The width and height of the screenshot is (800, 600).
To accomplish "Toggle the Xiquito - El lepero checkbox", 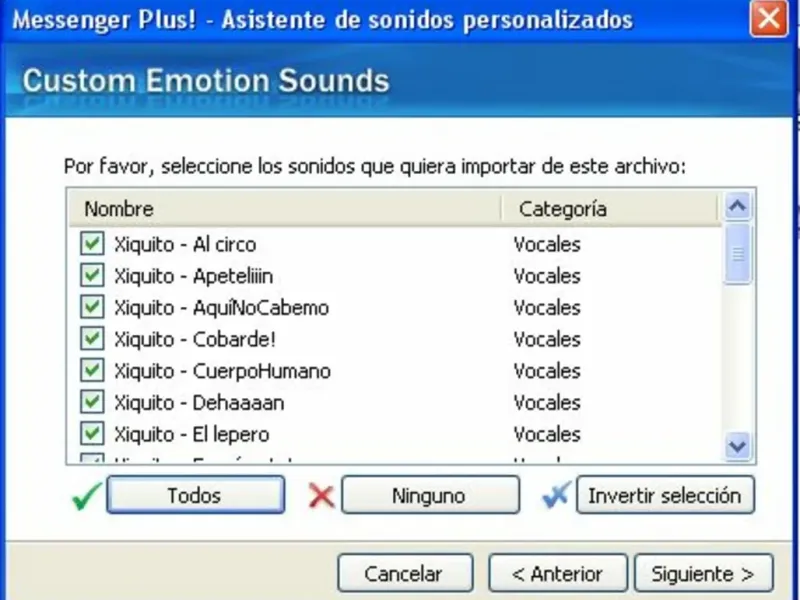I will click(92, 434).
